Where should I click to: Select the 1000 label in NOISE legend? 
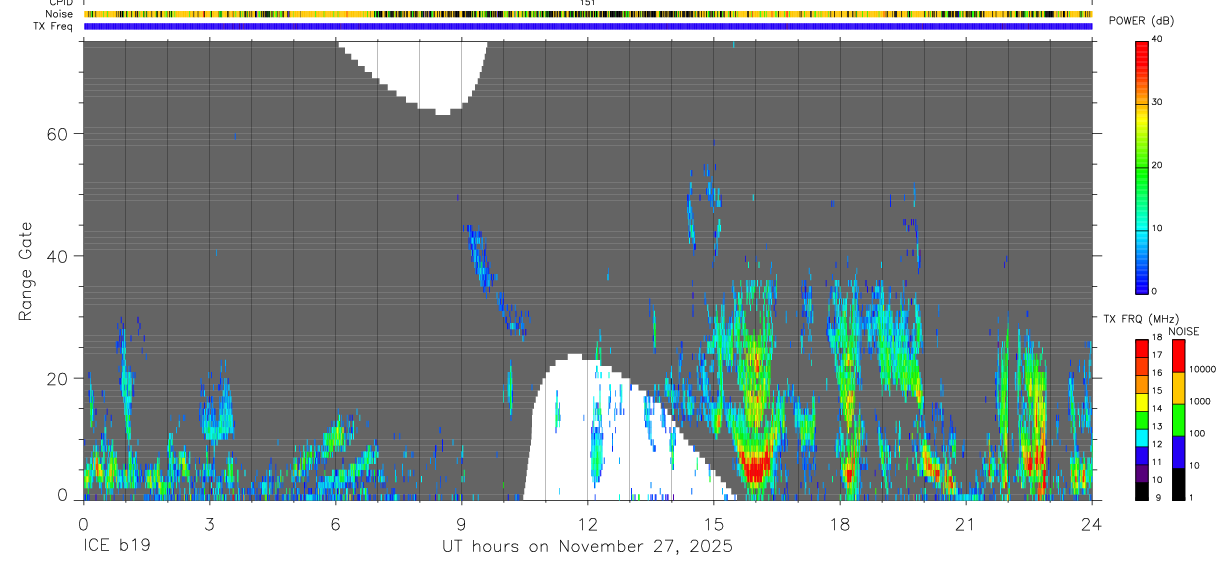tap(1200, 402)
